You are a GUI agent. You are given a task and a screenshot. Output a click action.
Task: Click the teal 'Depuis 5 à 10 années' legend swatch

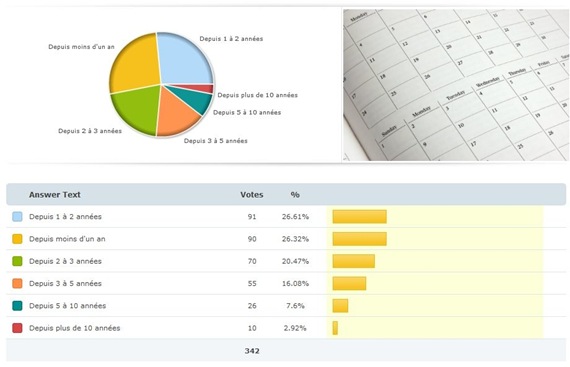(17, 306)
